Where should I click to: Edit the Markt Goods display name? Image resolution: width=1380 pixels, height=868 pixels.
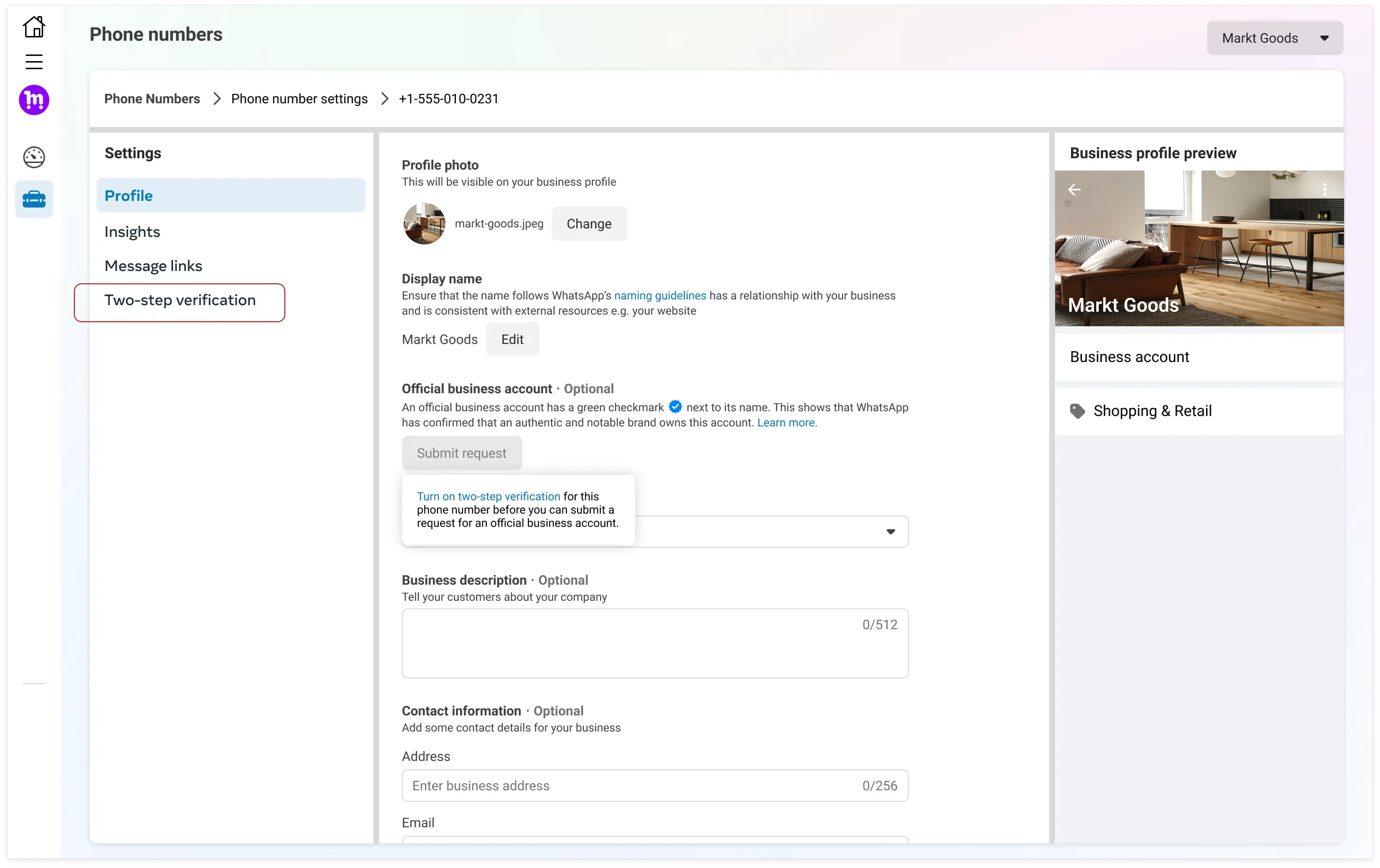click(512, 339)
